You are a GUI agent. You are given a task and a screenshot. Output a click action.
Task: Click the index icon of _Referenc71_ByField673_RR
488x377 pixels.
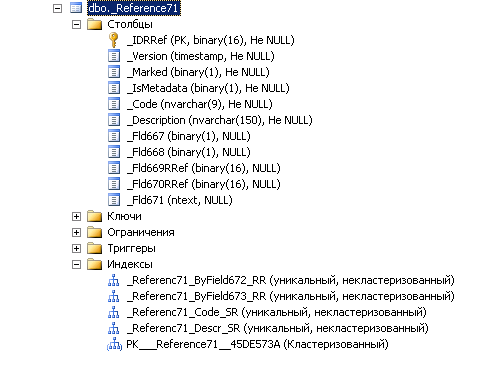114,296
